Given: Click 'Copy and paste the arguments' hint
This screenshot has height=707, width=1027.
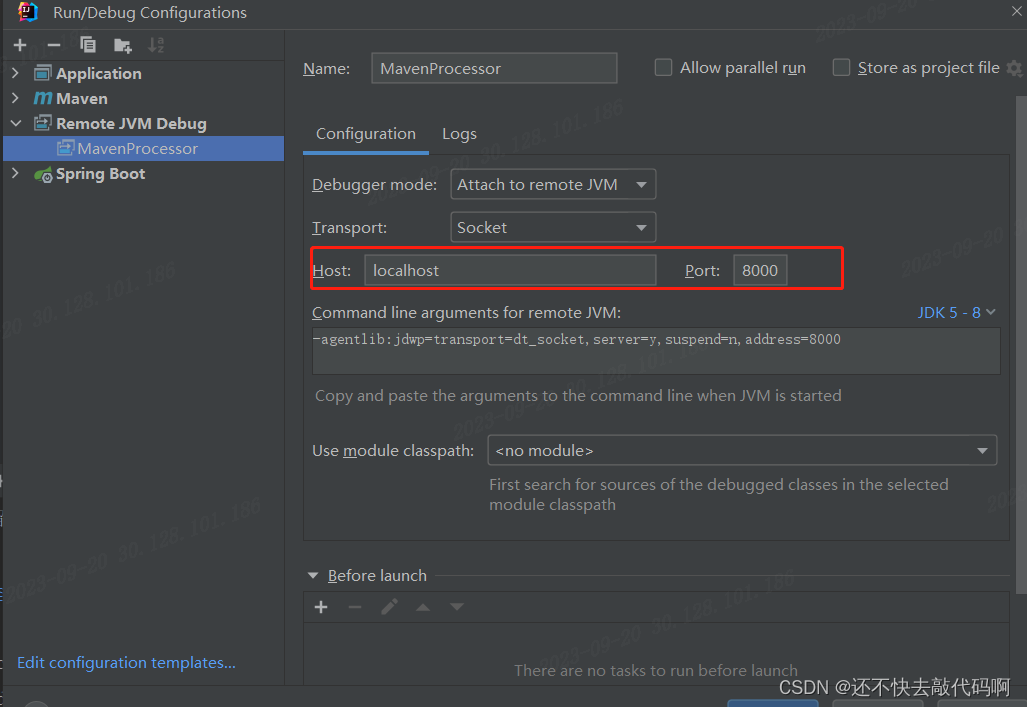Looking at the screenshot, I should tap(578, 396).
